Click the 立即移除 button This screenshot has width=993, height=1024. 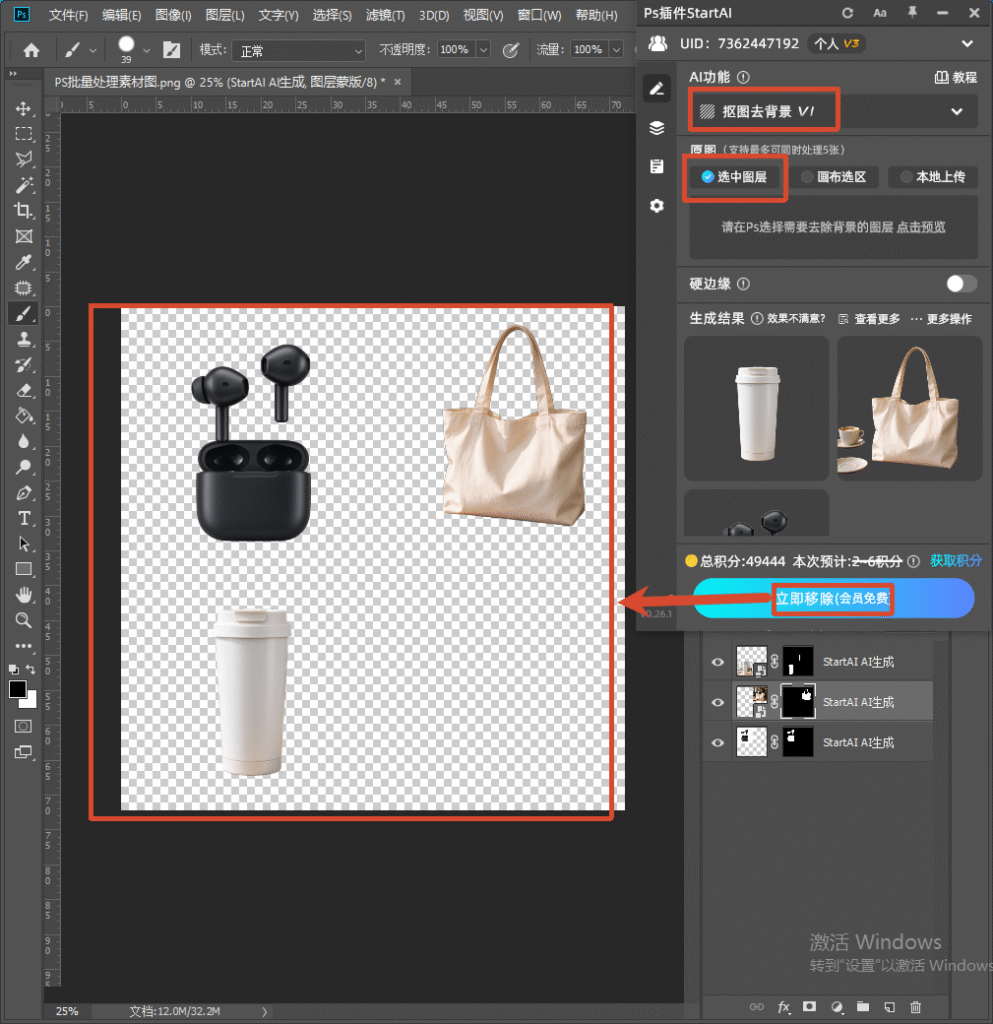click(x=833, y=598)
